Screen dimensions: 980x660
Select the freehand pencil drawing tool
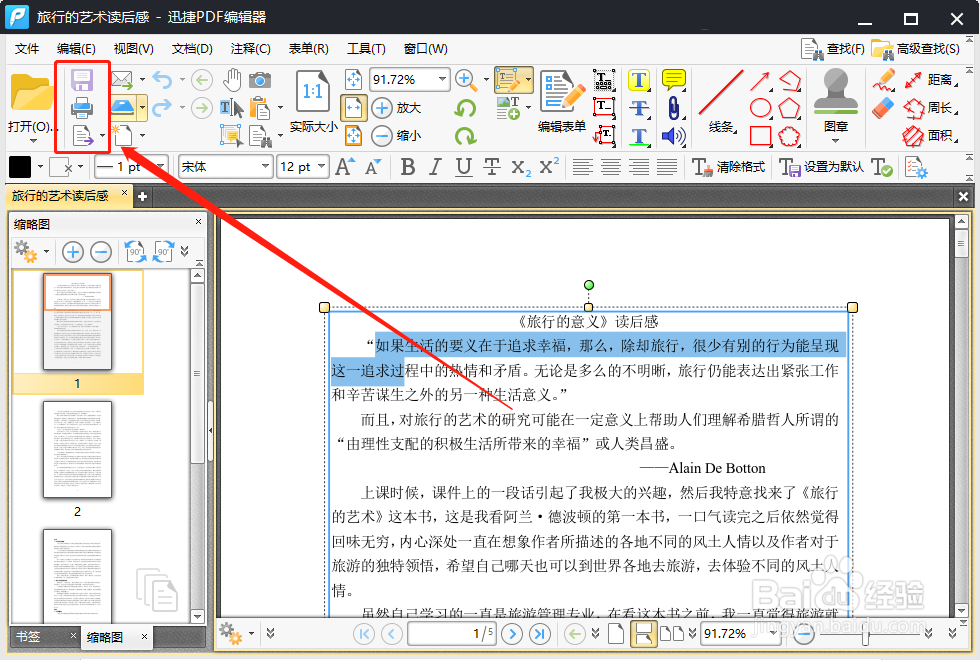point(883,78)
